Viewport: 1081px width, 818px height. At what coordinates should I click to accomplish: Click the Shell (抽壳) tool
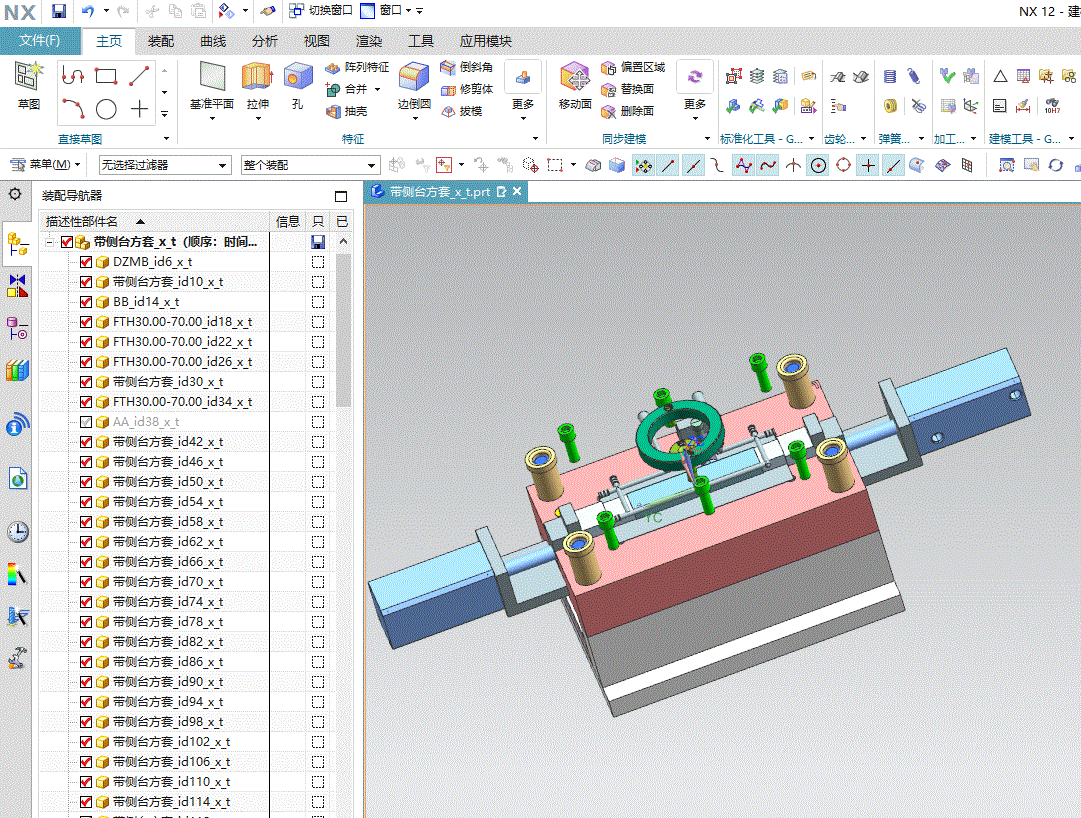click(x=347, y=111)
